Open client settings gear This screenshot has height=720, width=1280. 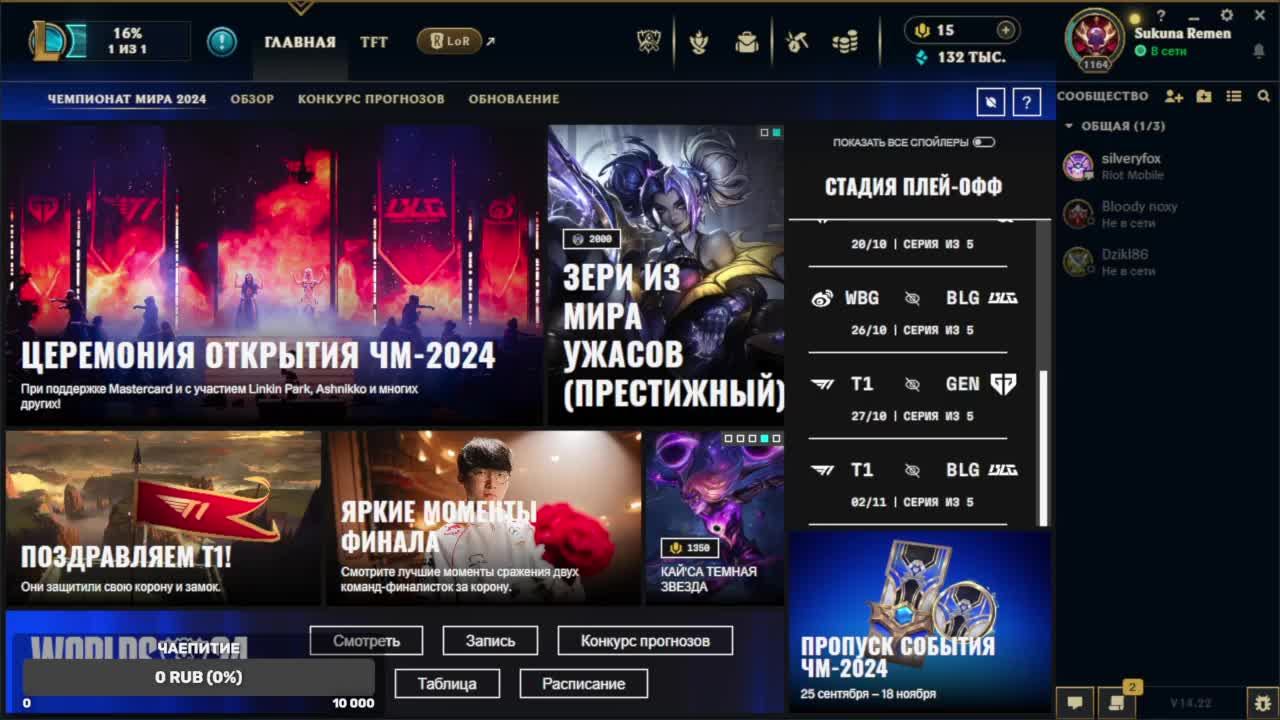click(1227, 15)
